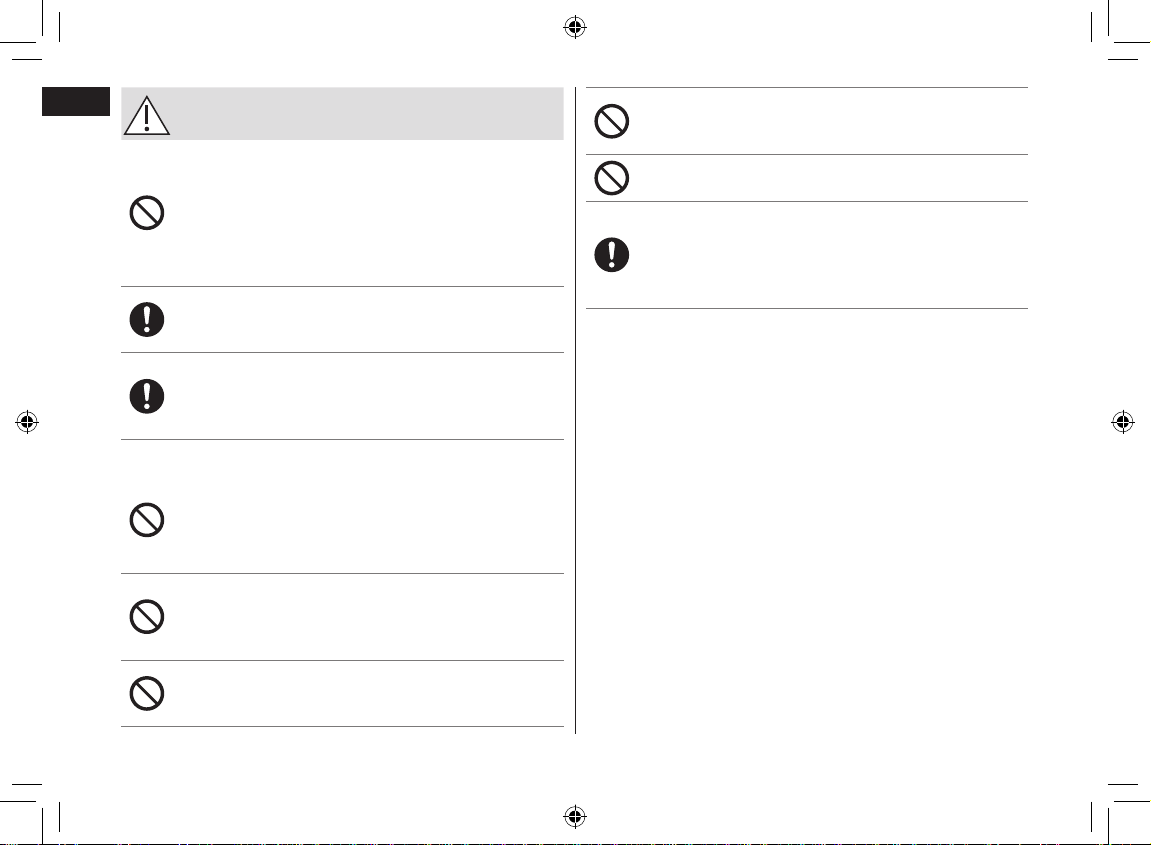1151x845 pixels.
Task: Click the topmost prohibition icon in right column
Action: coord(611,121)
